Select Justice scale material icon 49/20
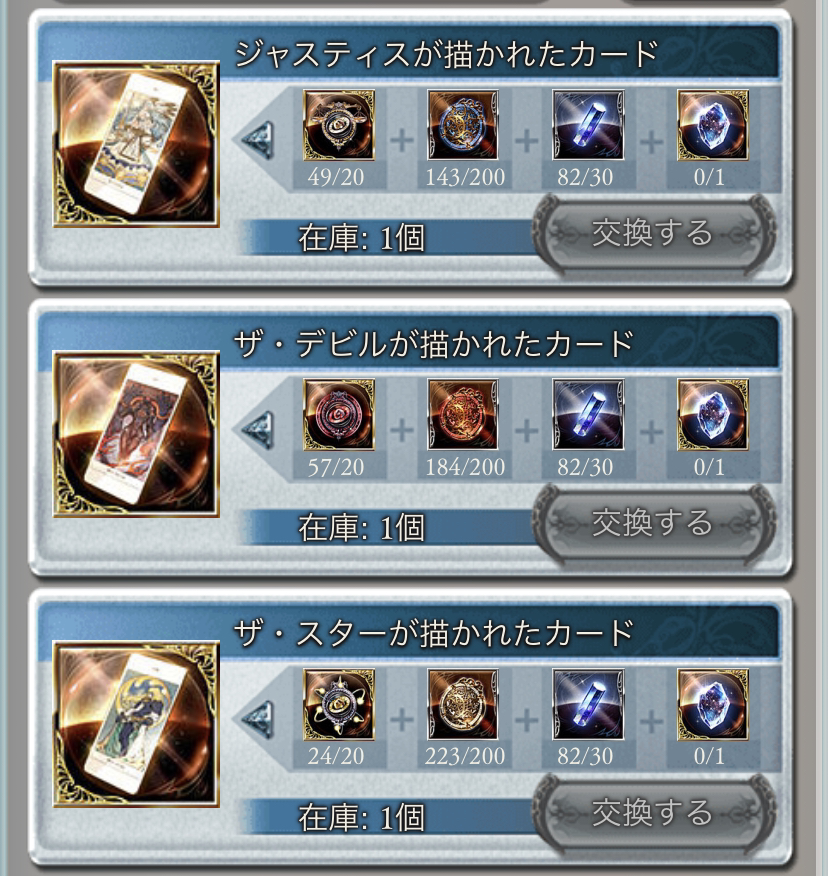The image size is (828, 876). pyautogui.click(x=339, y=125)
